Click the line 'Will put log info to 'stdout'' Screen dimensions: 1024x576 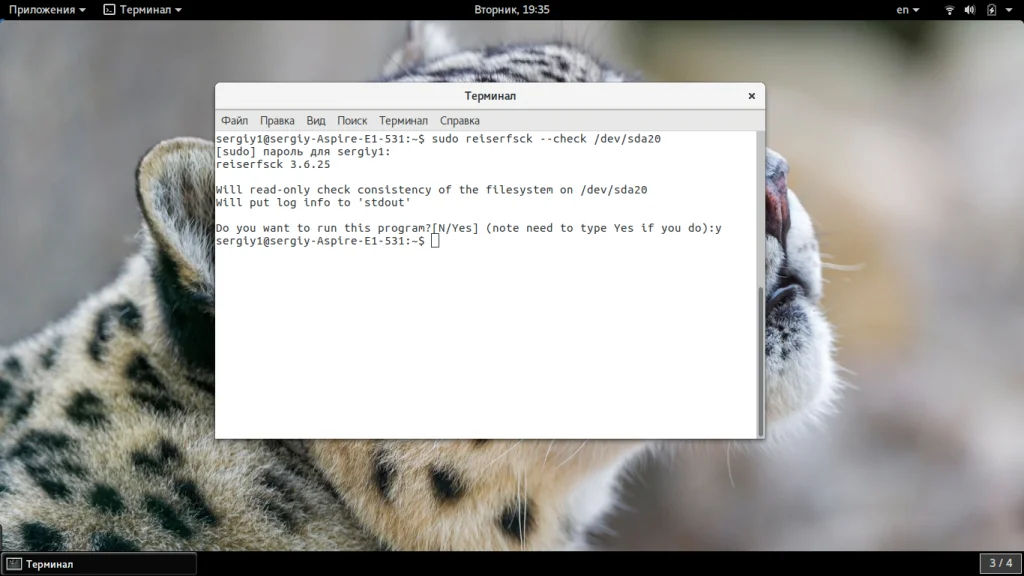313,202
